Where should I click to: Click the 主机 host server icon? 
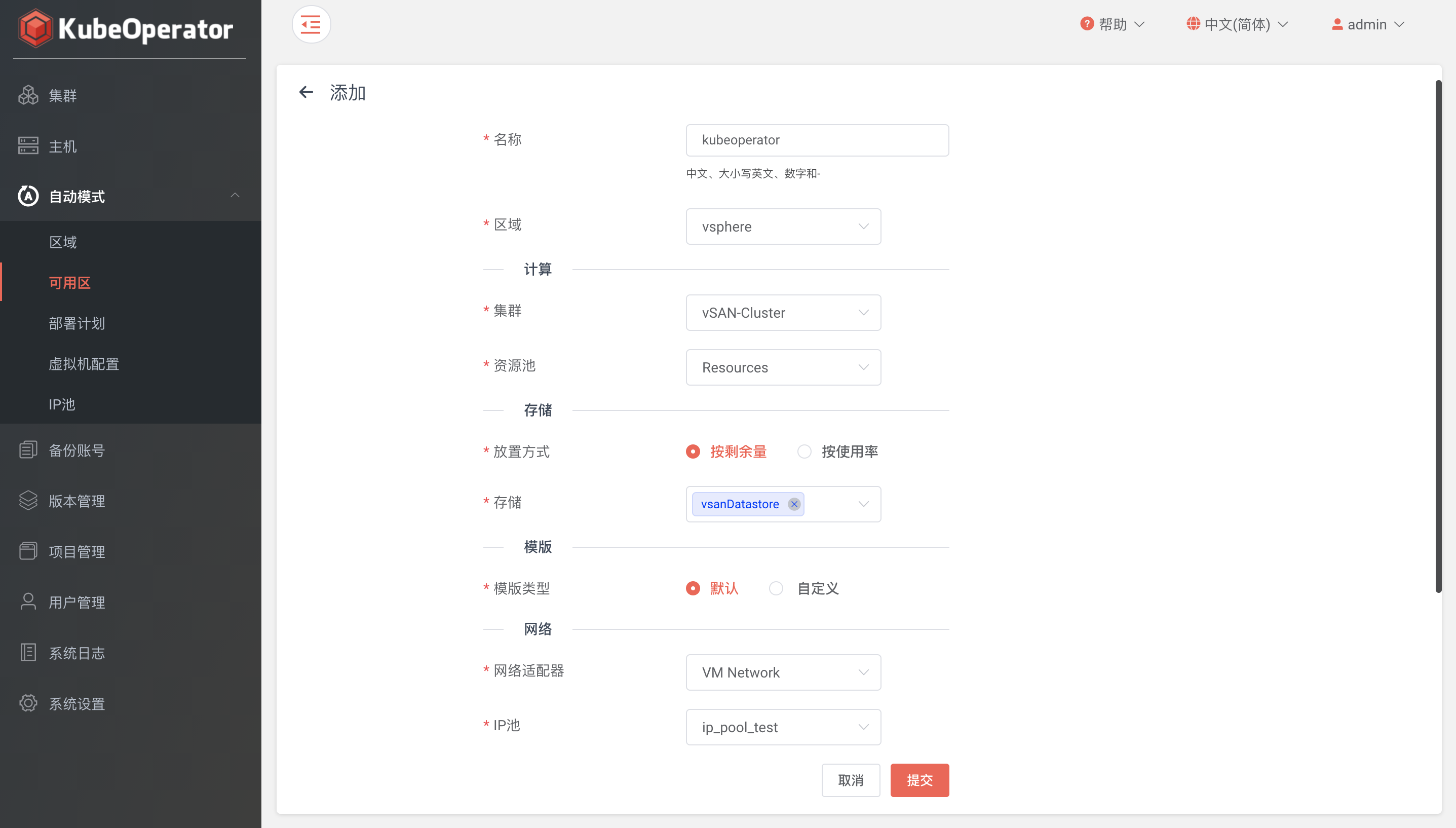click(28, 145)
